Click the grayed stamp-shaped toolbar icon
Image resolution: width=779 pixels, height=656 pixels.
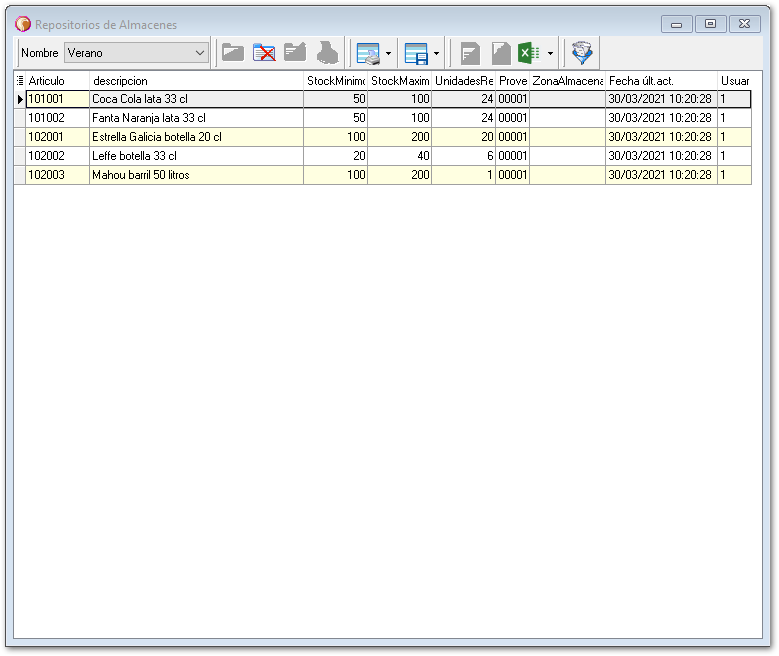click(327, 52)
